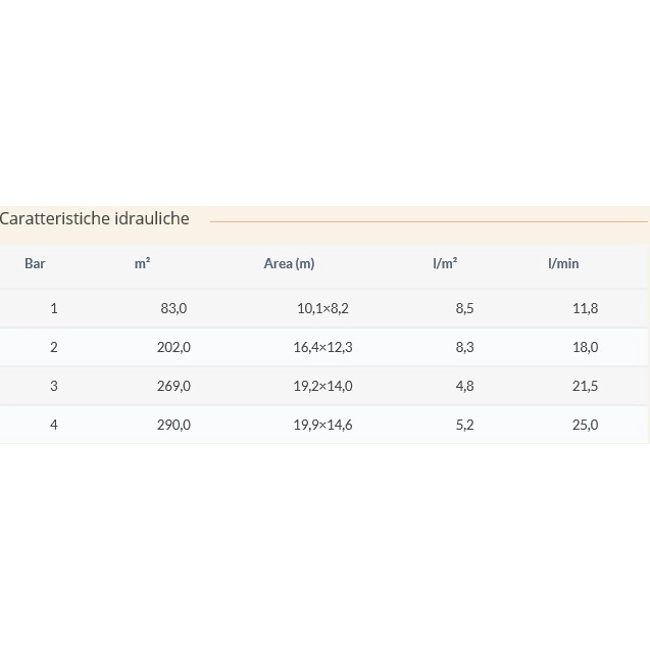
Task: Click the l/min column header
Action: pyautogui.click(x=563, y=264)
